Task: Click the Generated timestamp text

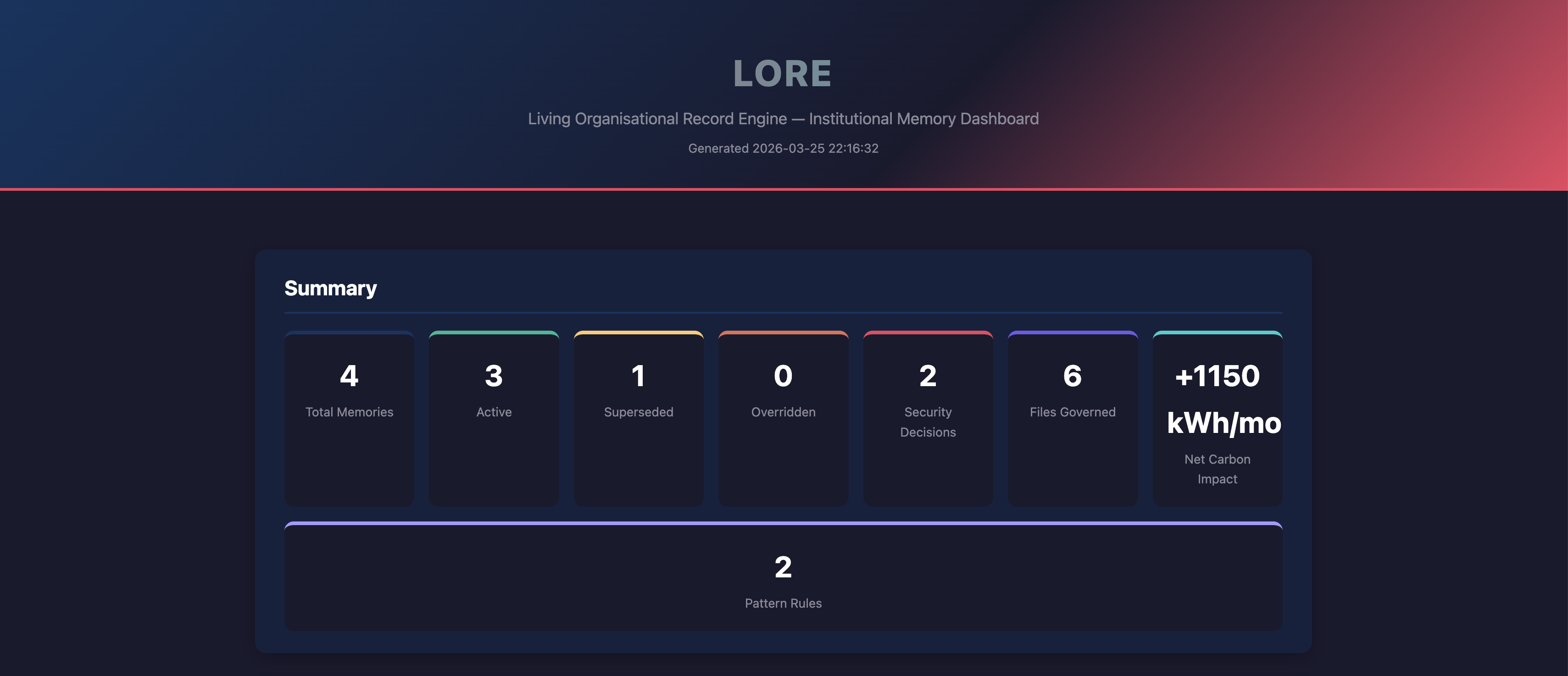Action: [x=783, y=149]
